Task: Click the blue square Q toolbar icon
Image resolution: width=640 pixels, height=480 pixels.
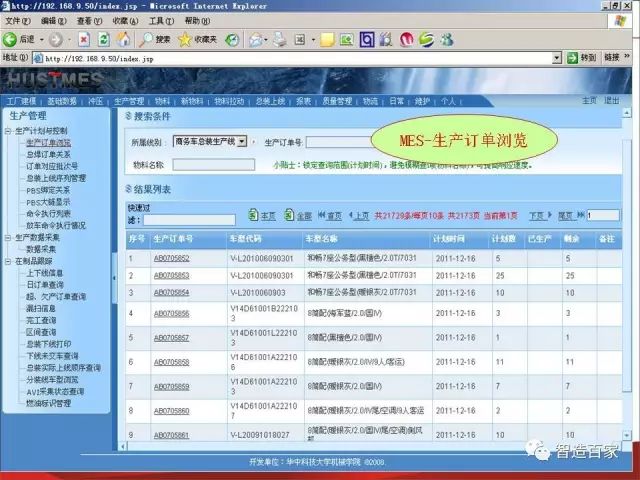Action: pyautogui.click(x=367, y=40)
